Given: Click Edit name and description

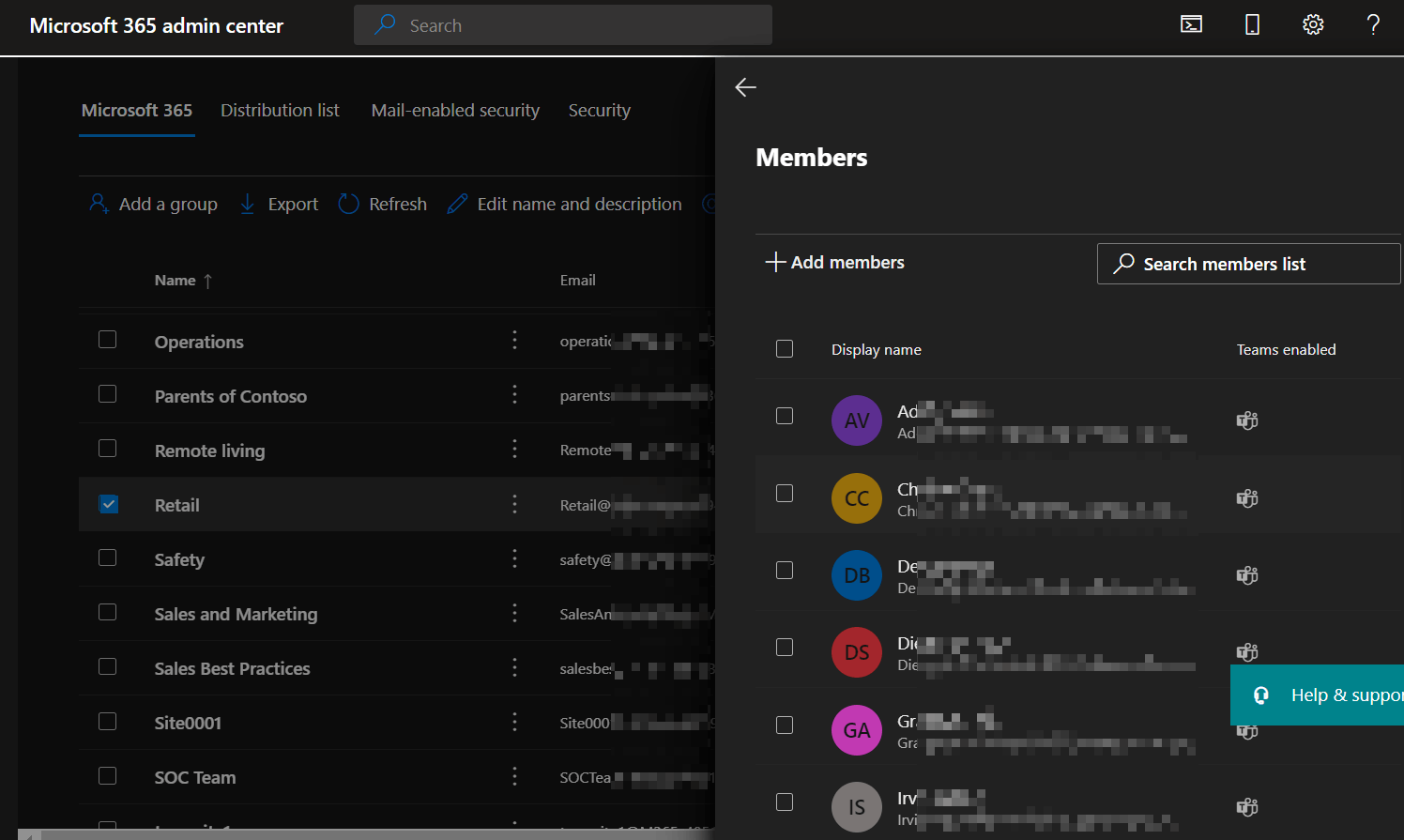Looking at the screenshot, I should (x=564, y=204).
